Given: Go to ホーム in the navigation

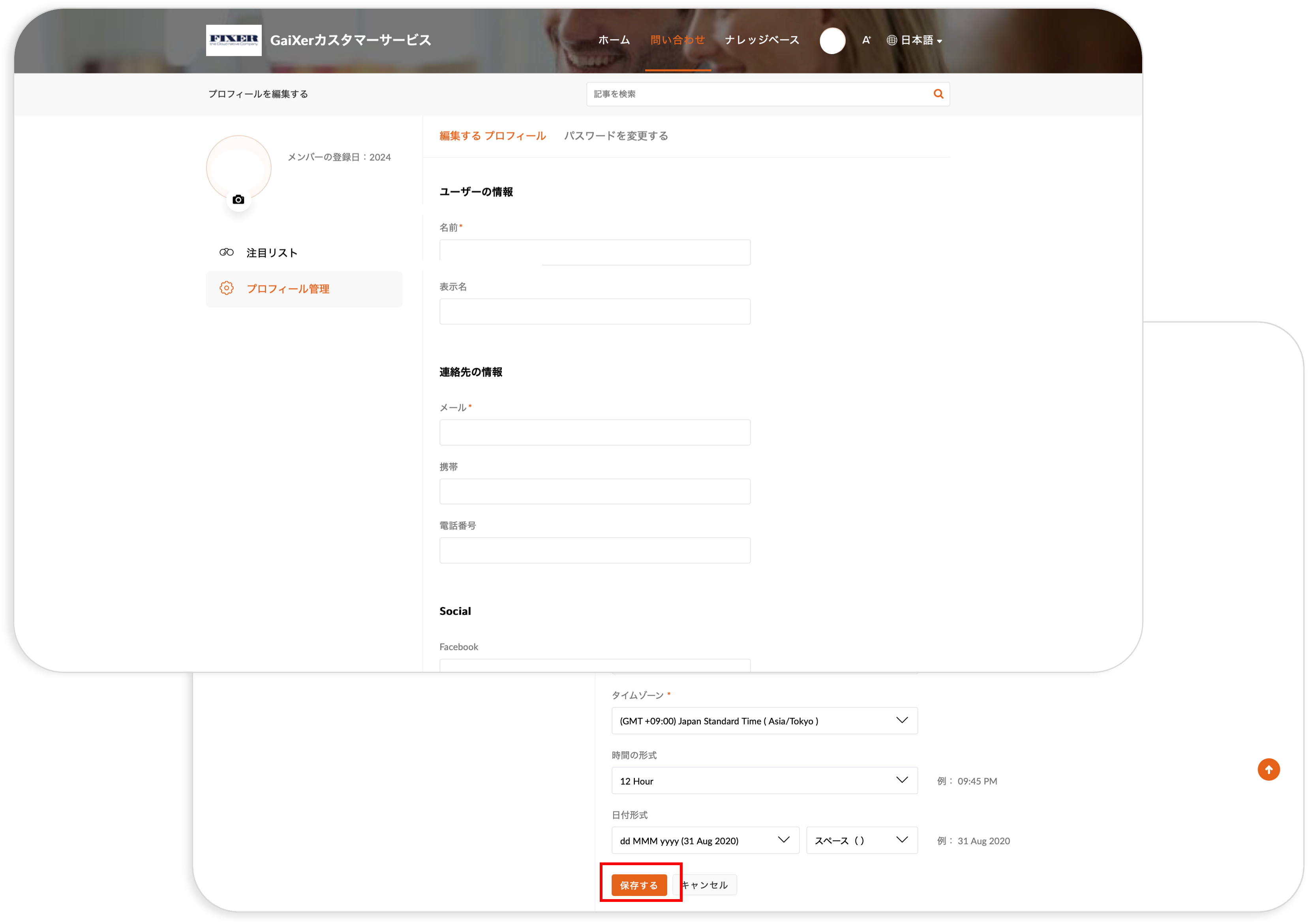Looking at the screenshot, I should [x=614, y=40].
